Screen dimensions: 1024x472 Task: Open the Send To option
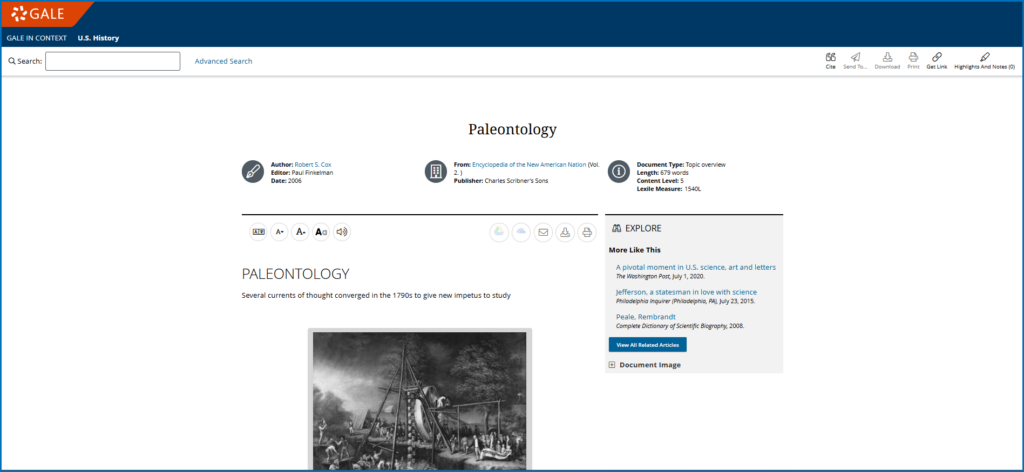pos(855,60)
